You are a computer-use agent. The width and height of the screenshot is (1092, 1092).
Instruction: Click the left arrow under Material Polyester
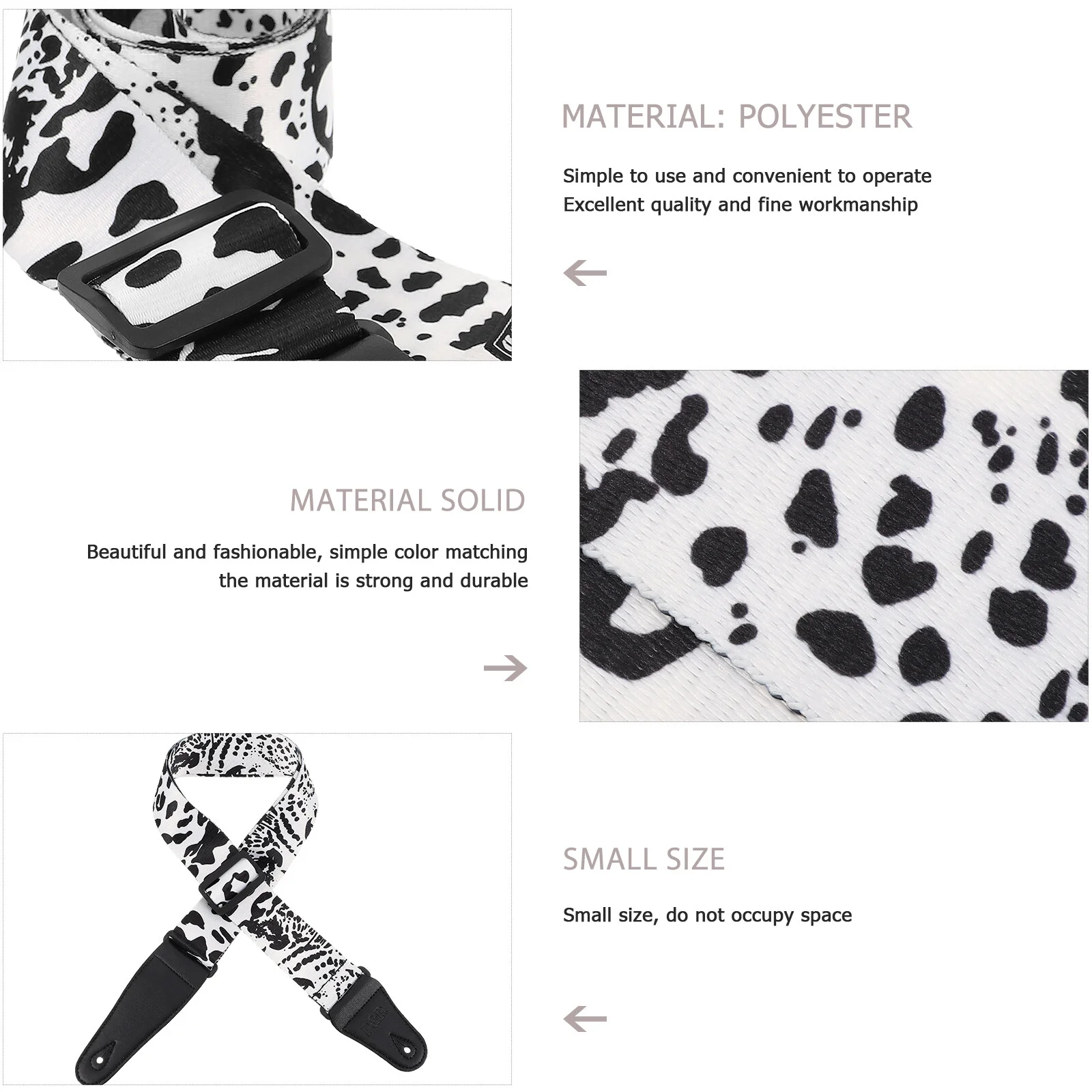click(585, 274)
